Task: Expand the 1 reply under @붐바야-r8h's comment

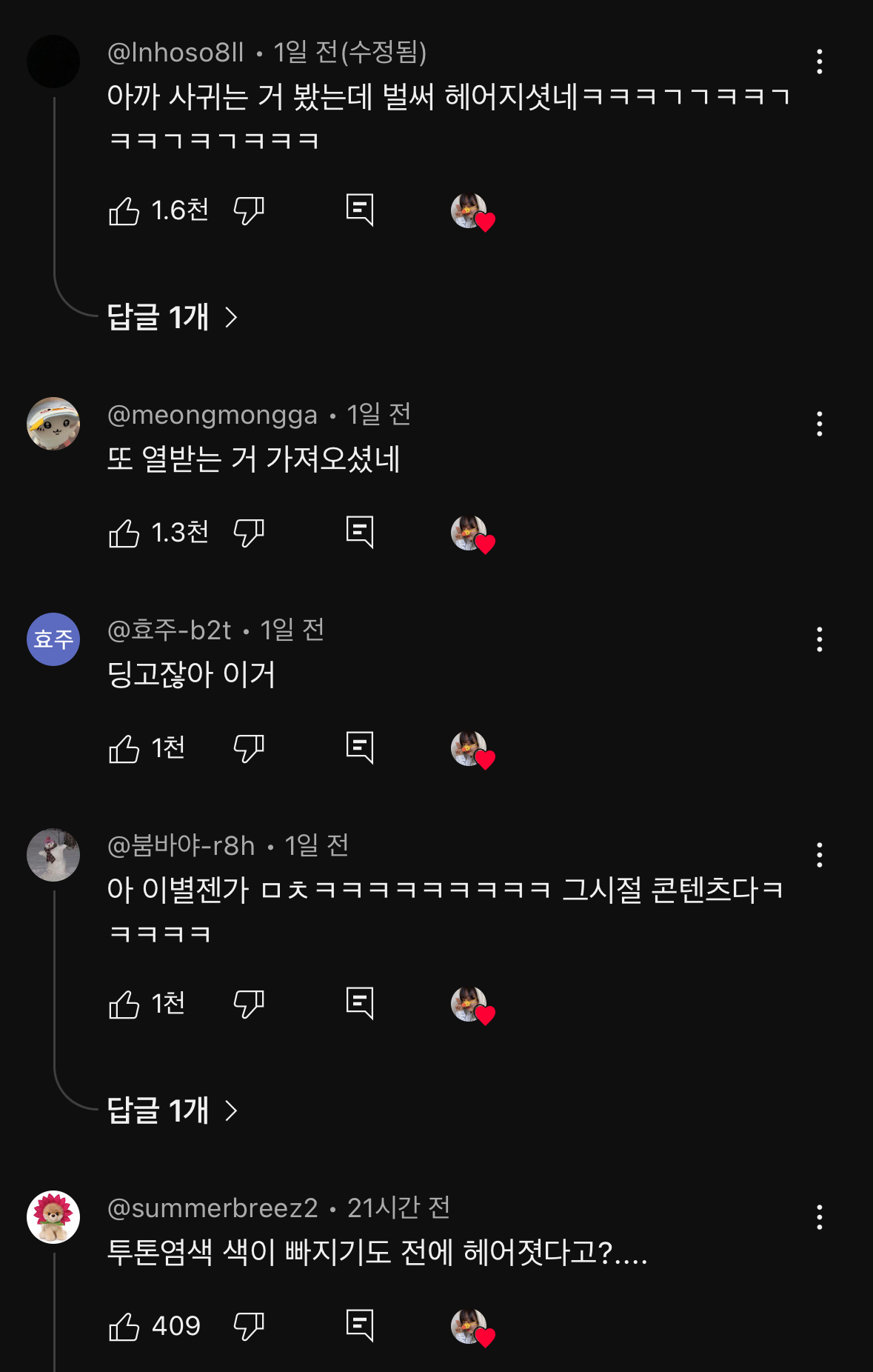Action: point(172,1110)
